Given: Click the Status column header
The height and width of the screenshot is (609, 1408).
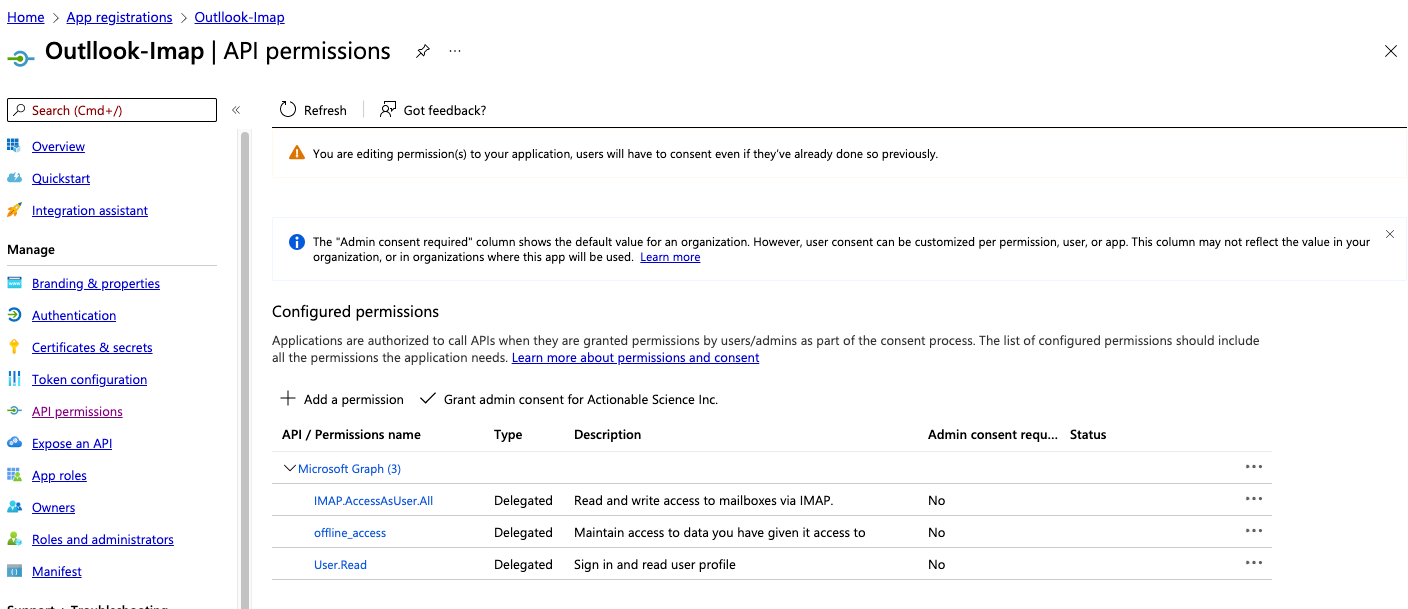Looking at the screenshot, I should point(1088,434).
